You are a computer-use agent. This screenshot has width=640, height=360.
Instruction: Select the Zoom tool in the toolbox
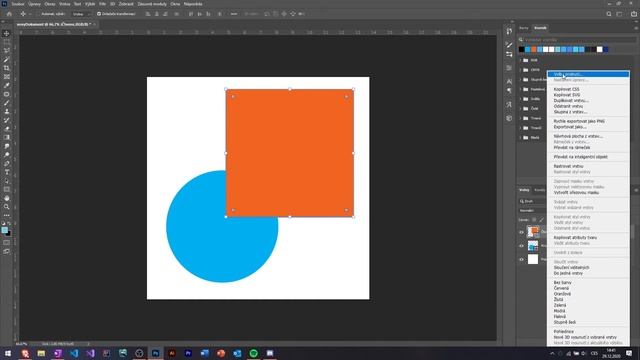7,207
